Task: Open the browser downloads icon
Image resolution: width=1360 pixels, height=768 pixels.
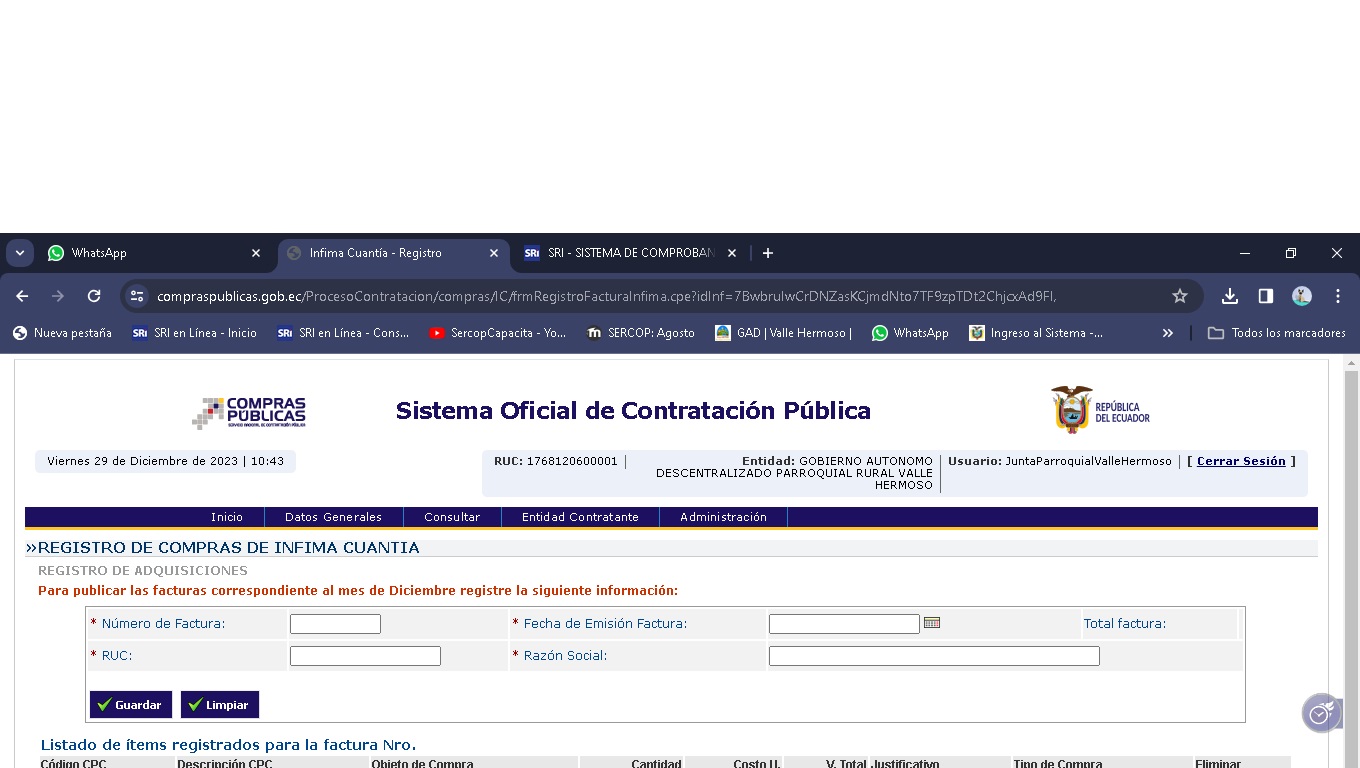Action: (x=1230, y=296)
